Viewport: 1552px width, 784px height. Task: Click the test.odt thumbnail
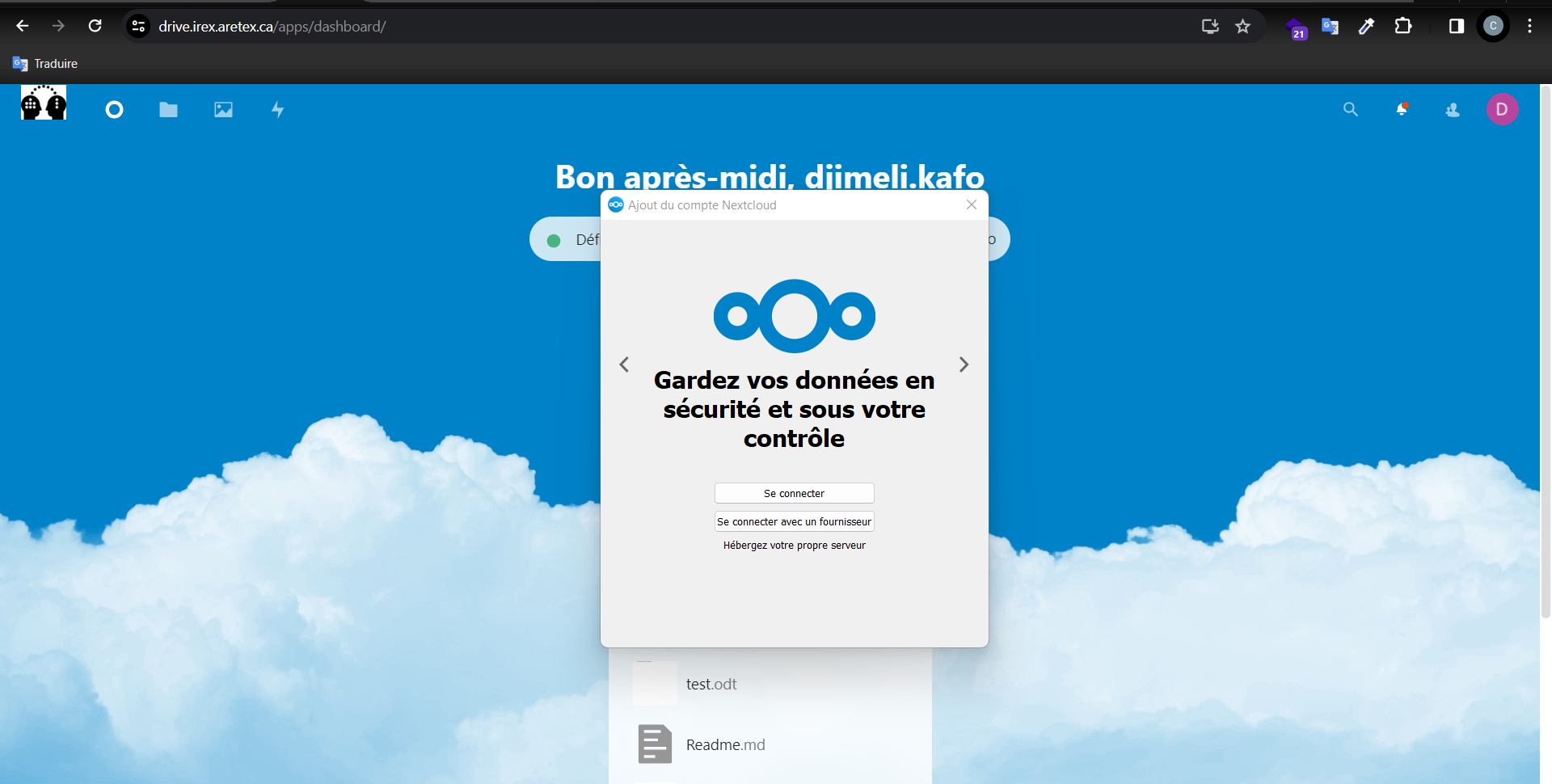pyautogui.click(x=655, y=684)
